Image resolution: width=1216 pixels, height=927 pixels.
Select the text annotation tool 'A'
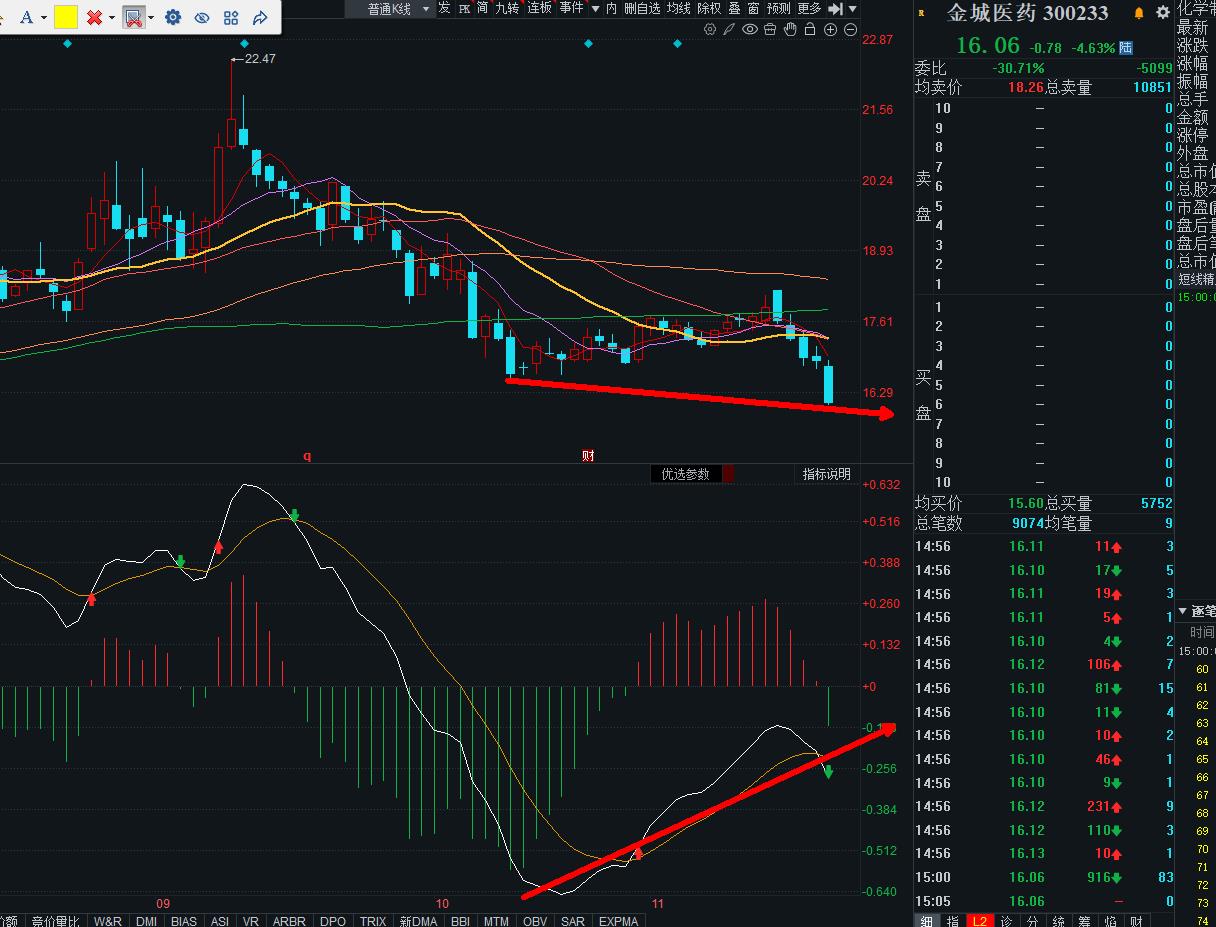click(x=26, y=17)
